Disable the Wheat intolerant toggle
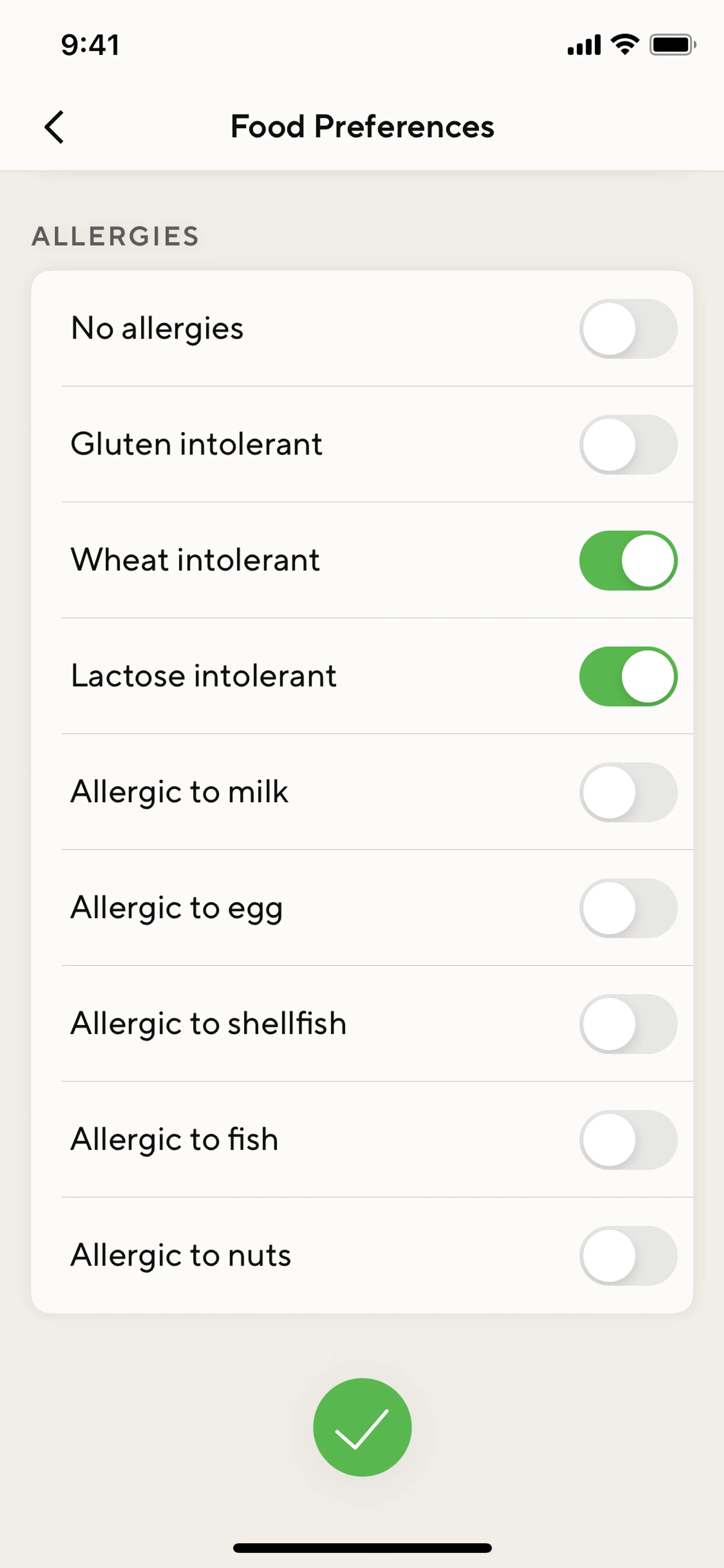This screenshot has width=724, height=1568. point(628,561)
